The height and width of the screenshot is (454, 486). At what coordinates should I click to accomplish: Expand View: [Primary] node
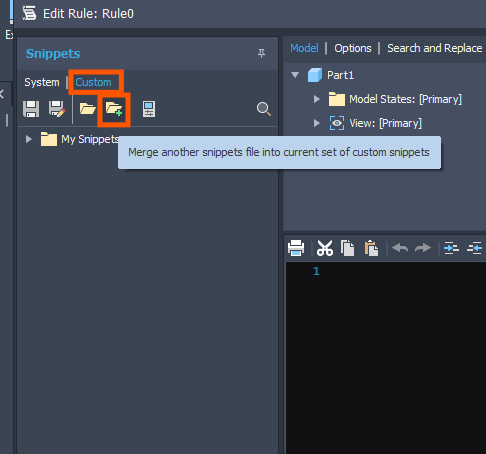click(x=317, y=123)
